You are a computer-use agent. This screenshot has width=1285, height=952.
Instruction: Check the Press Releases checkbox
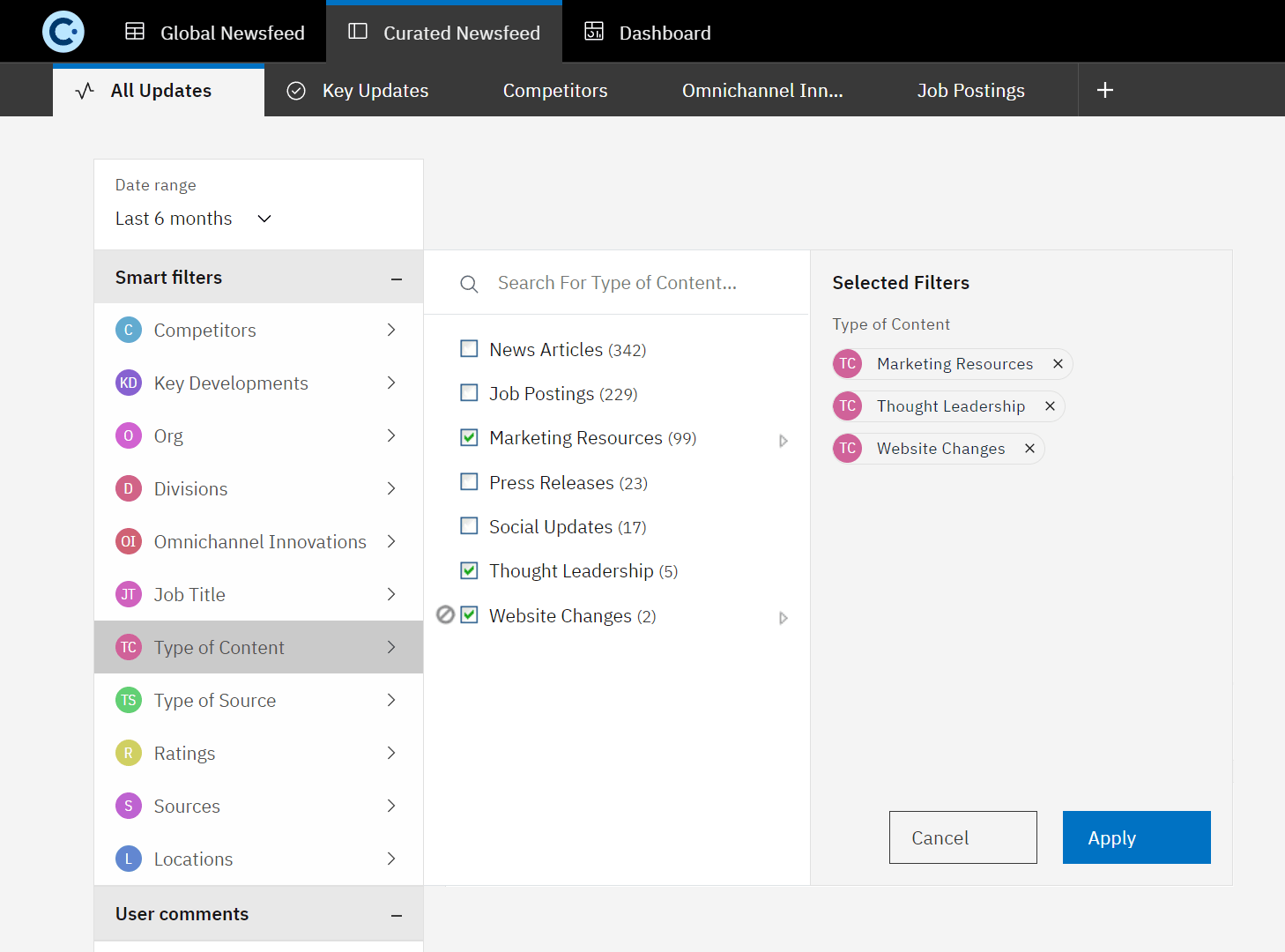470,482
